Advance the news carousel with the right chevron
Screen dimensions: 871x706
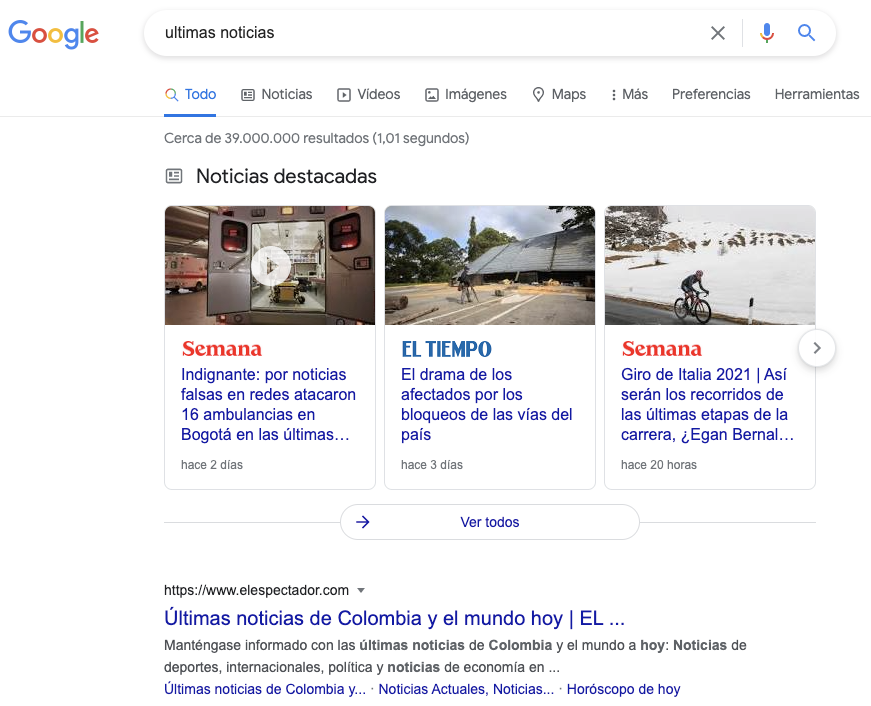[x=817, y=348]
